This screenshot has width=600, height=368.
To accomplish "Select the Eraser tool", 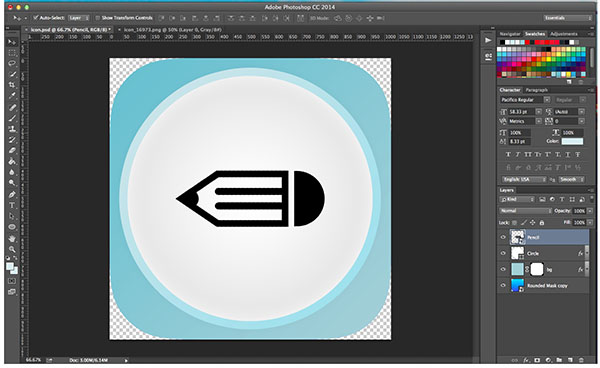I will [12, 150].
